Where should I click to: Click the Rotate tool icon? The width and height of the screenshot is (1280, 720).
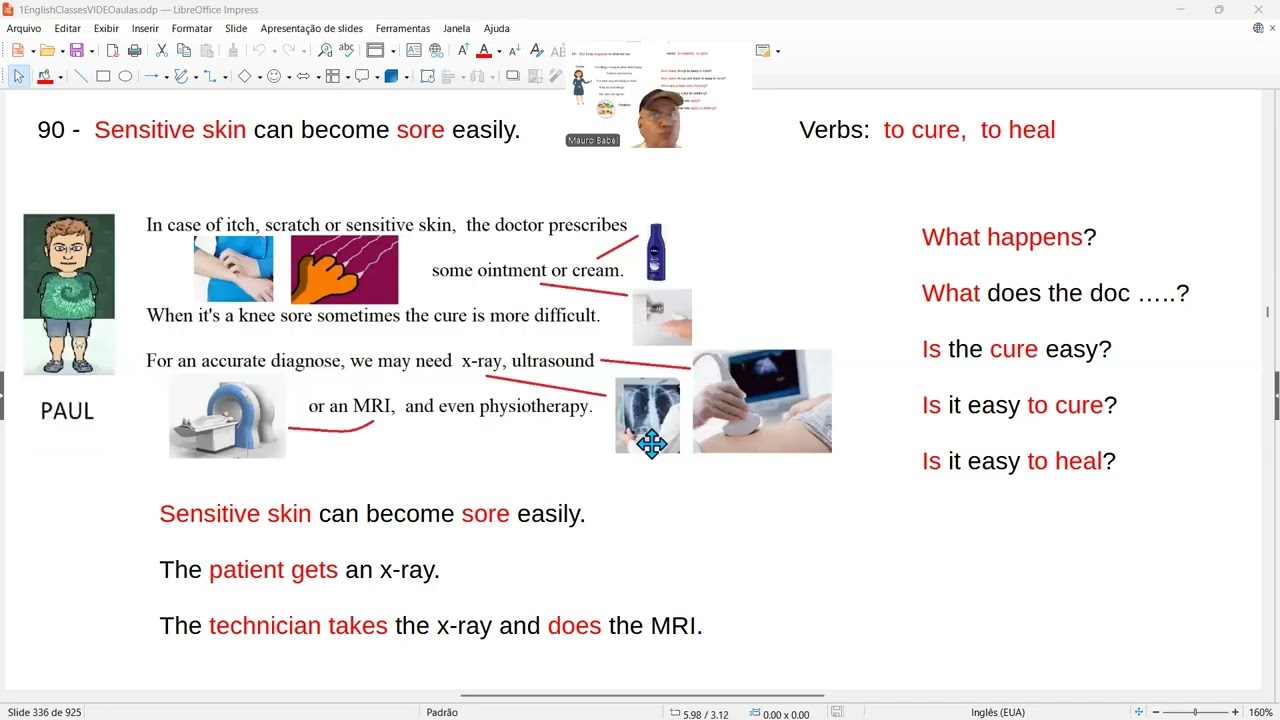(x=427, y=76)
